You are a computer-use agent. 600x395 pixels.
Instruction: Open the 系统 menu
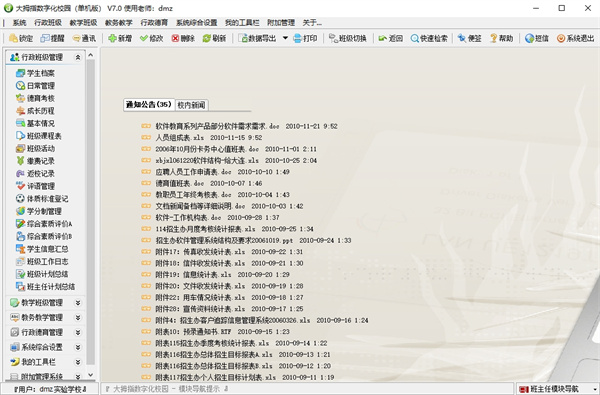pyautogui.click(x=20, y=23)
